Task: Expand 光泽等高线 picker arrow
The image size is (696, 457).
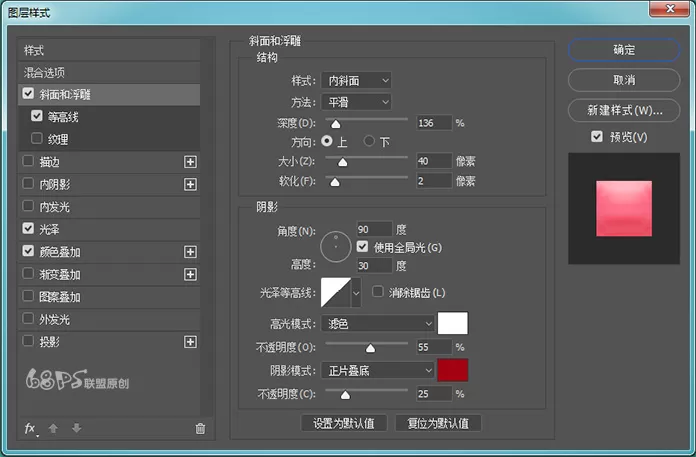Action: click(x=356, y=293)
